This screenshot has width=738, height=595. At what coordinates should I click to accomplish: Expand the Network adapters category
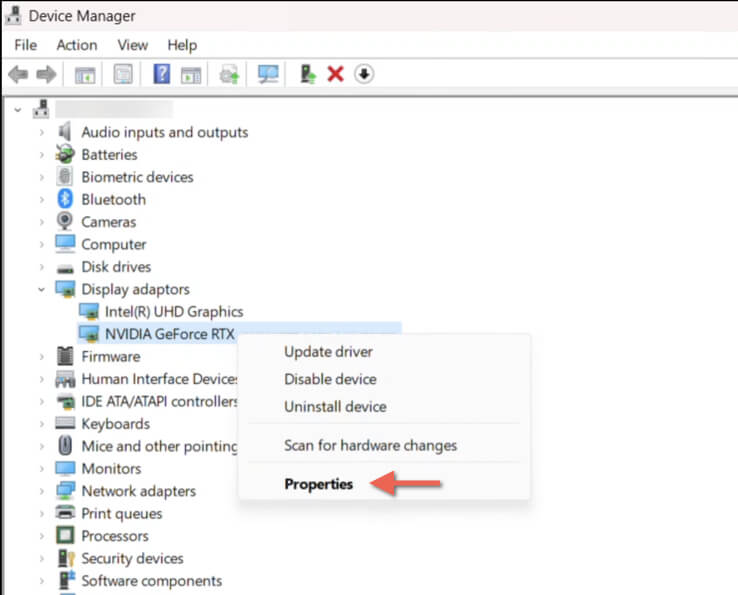pos(41,491)
